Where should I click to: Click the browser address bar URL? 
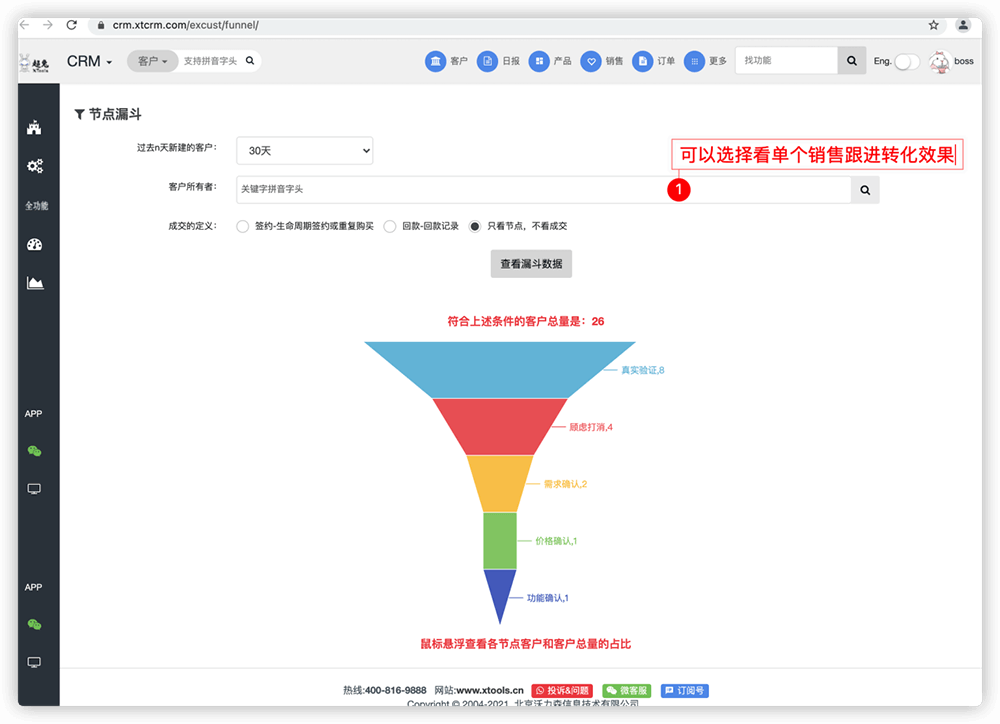pos(186,25)
